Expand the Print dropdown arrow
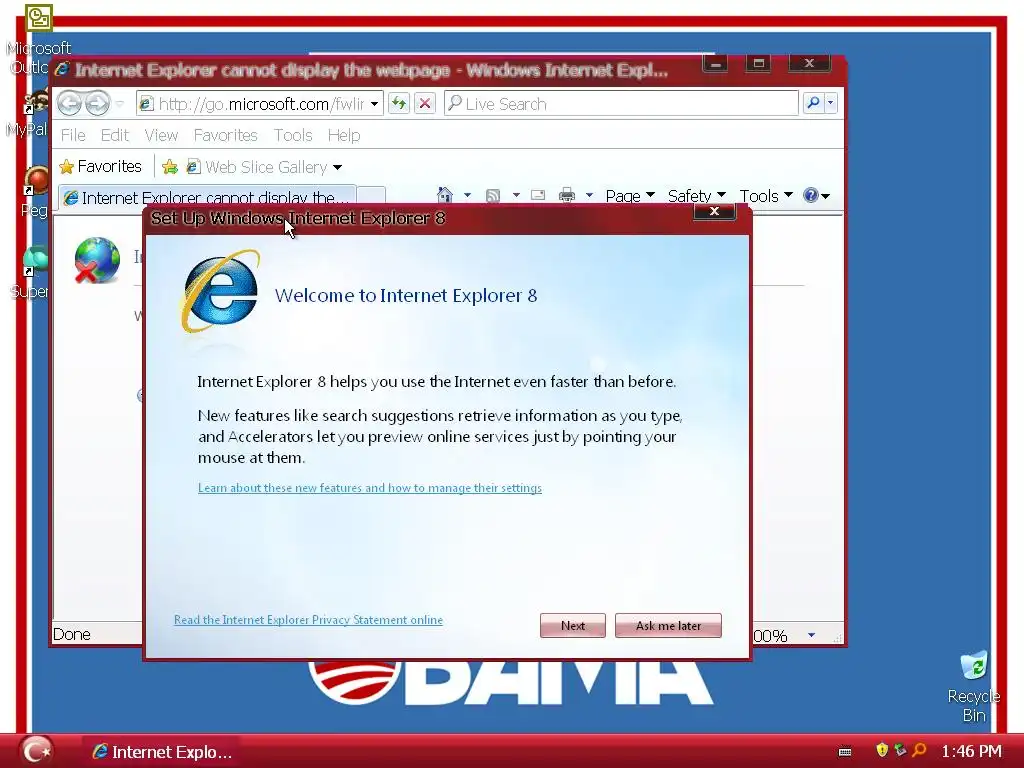This screenshot has height=768, width=1024. click(589, 195)
